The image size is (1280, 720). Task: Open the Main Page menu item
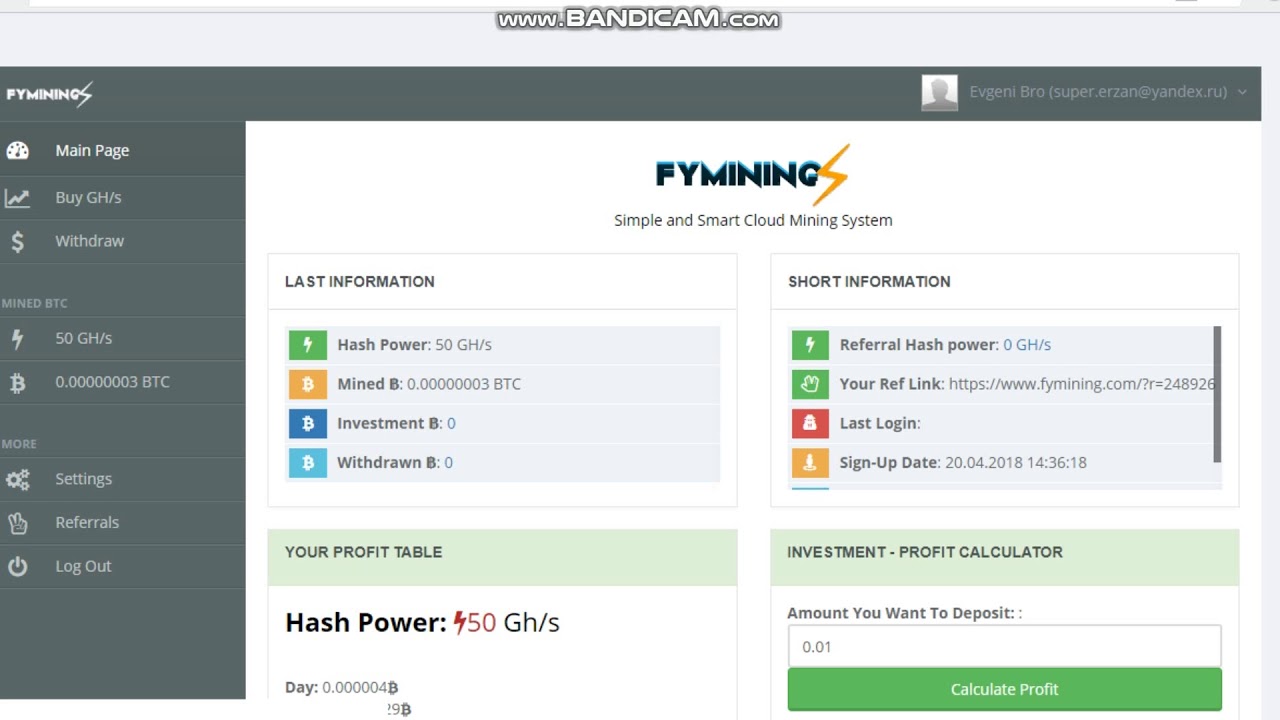point(122,150)
